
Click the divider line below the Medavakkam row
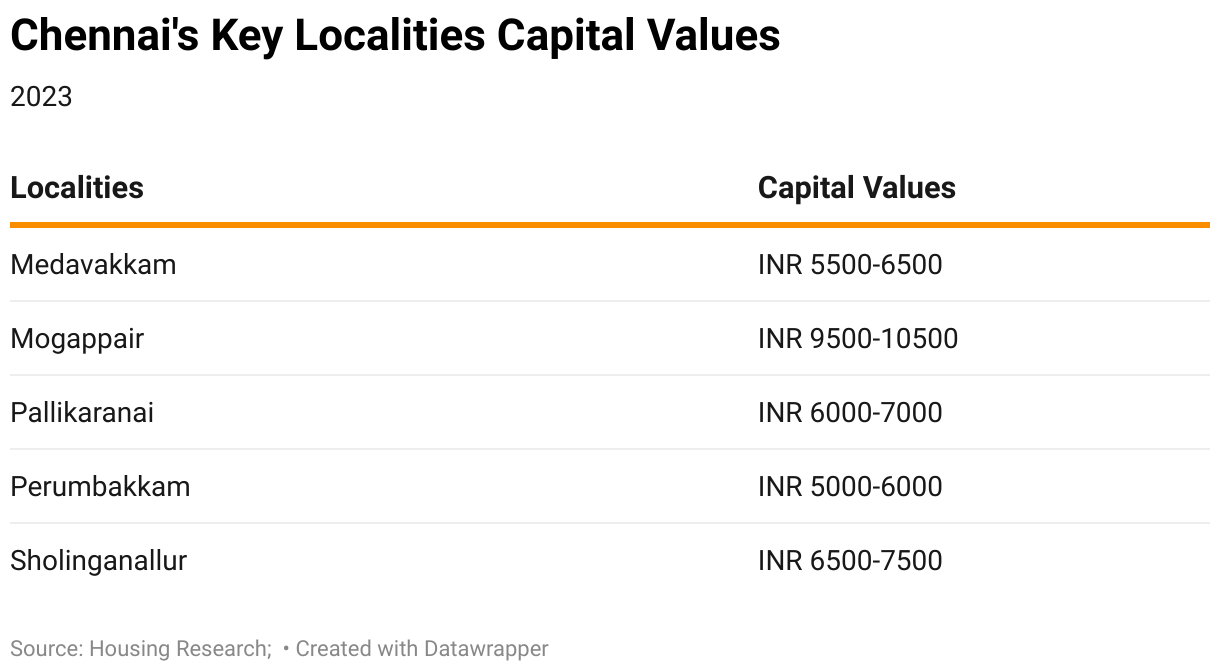(x=610, y=301)
